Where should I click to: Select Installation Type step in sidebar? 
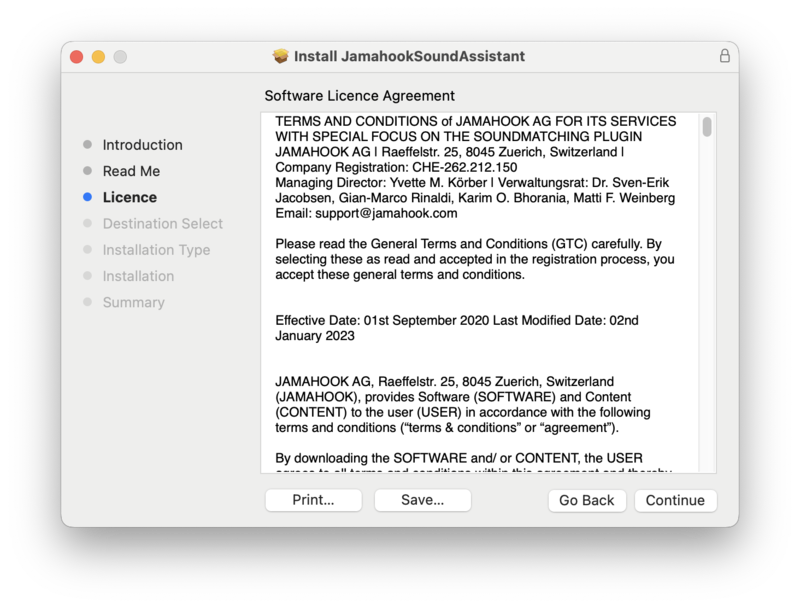pos(156,250)
